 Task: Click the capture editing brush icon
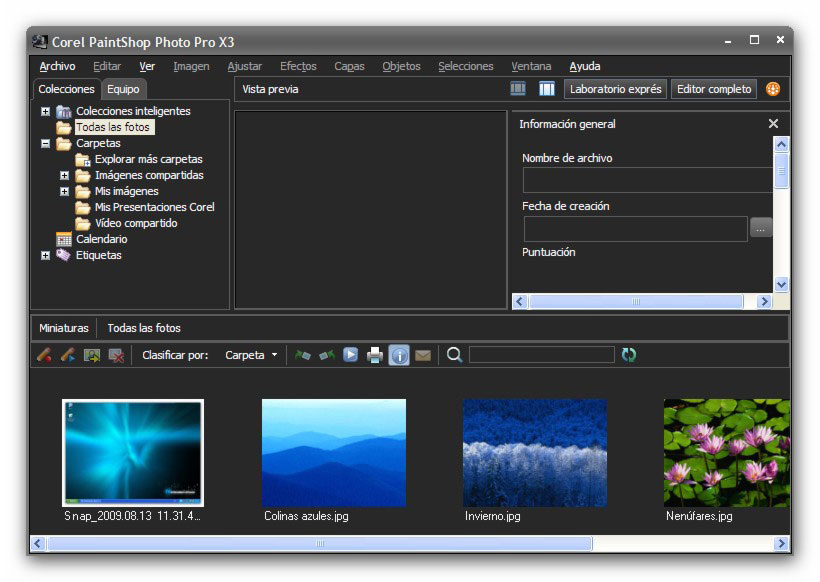point(44,356)
